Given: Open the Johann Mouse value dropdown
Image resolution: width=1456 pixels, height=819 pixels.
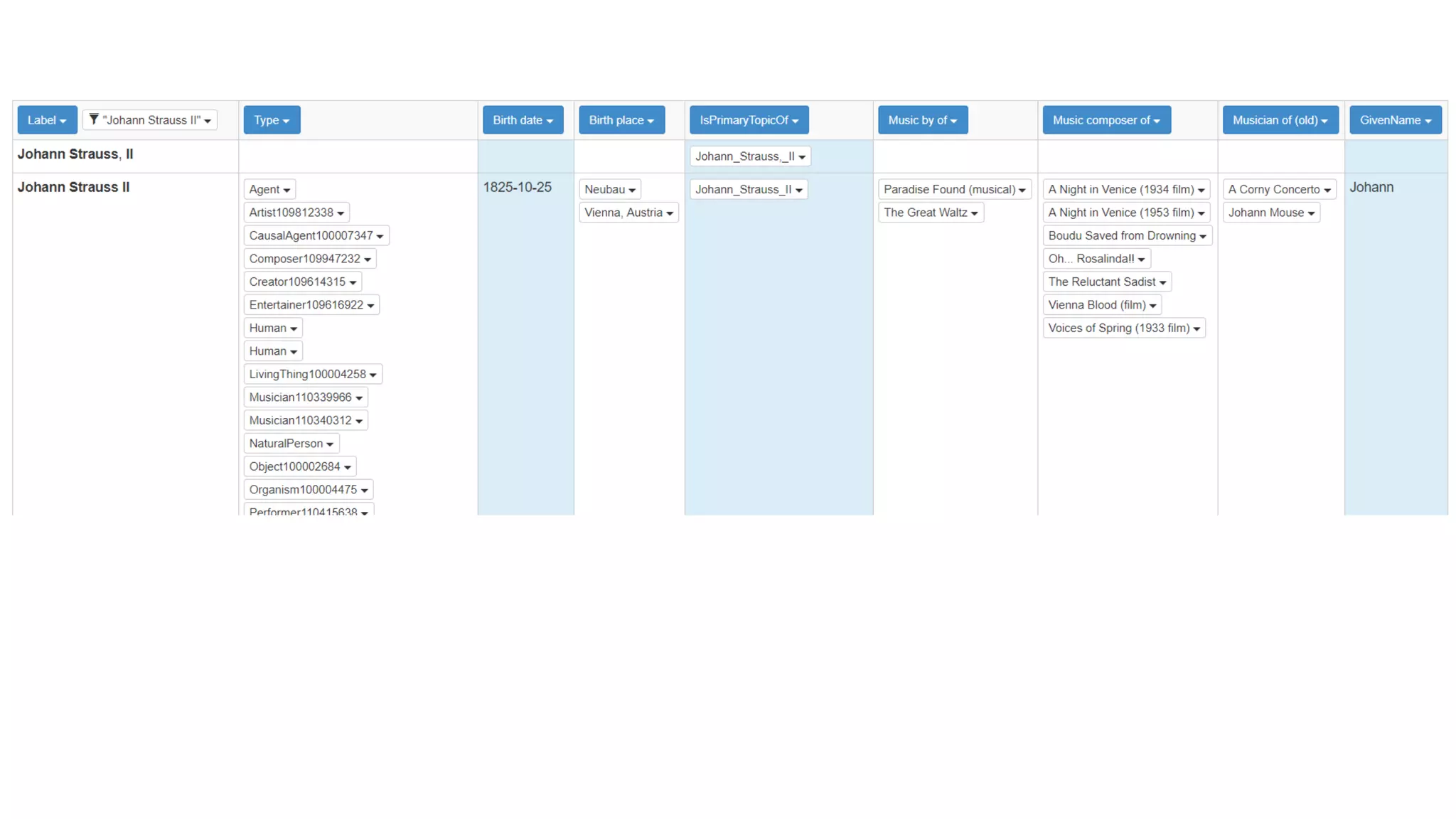Looking at the screenshot, I should click(1271, 213).
